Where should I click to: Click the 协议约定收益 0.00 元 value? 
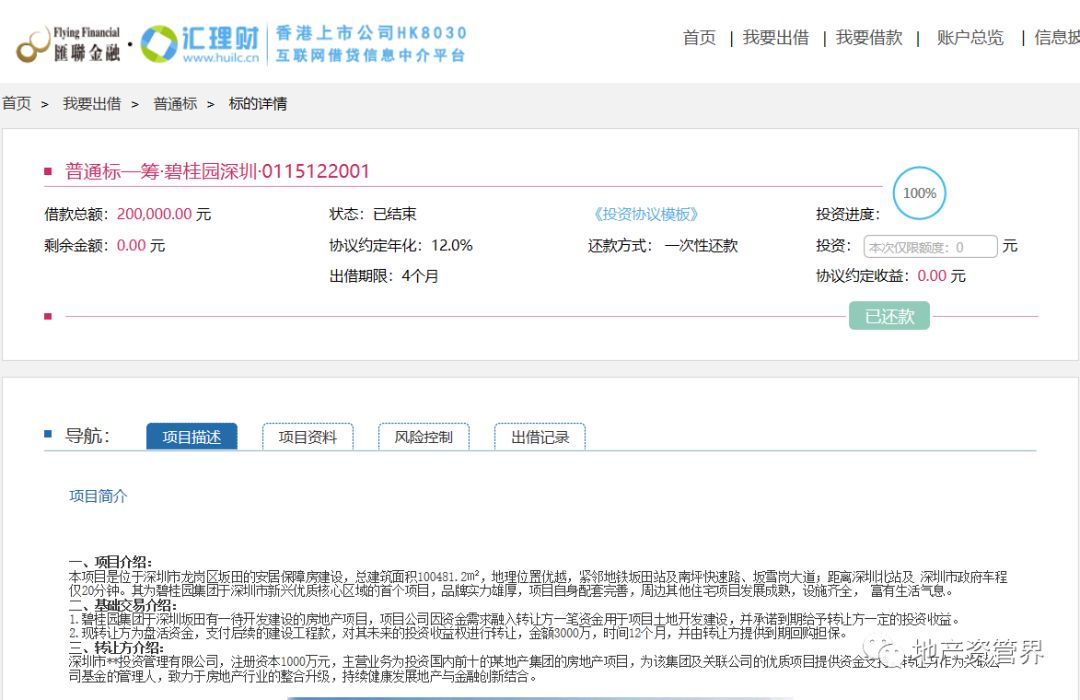[x=942, y=276]
